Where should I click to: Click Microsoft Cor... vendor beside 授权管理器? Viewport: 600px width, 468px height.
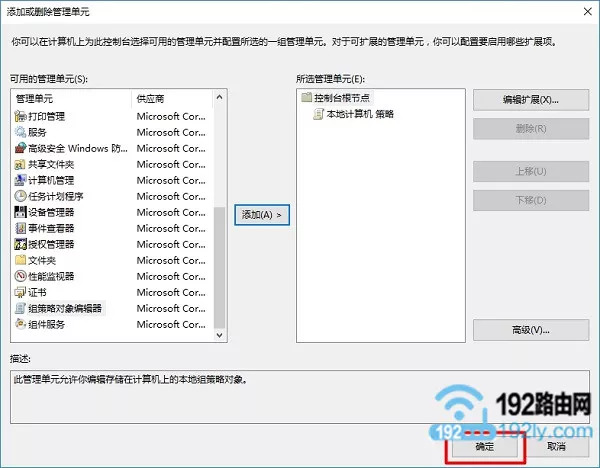171,244
